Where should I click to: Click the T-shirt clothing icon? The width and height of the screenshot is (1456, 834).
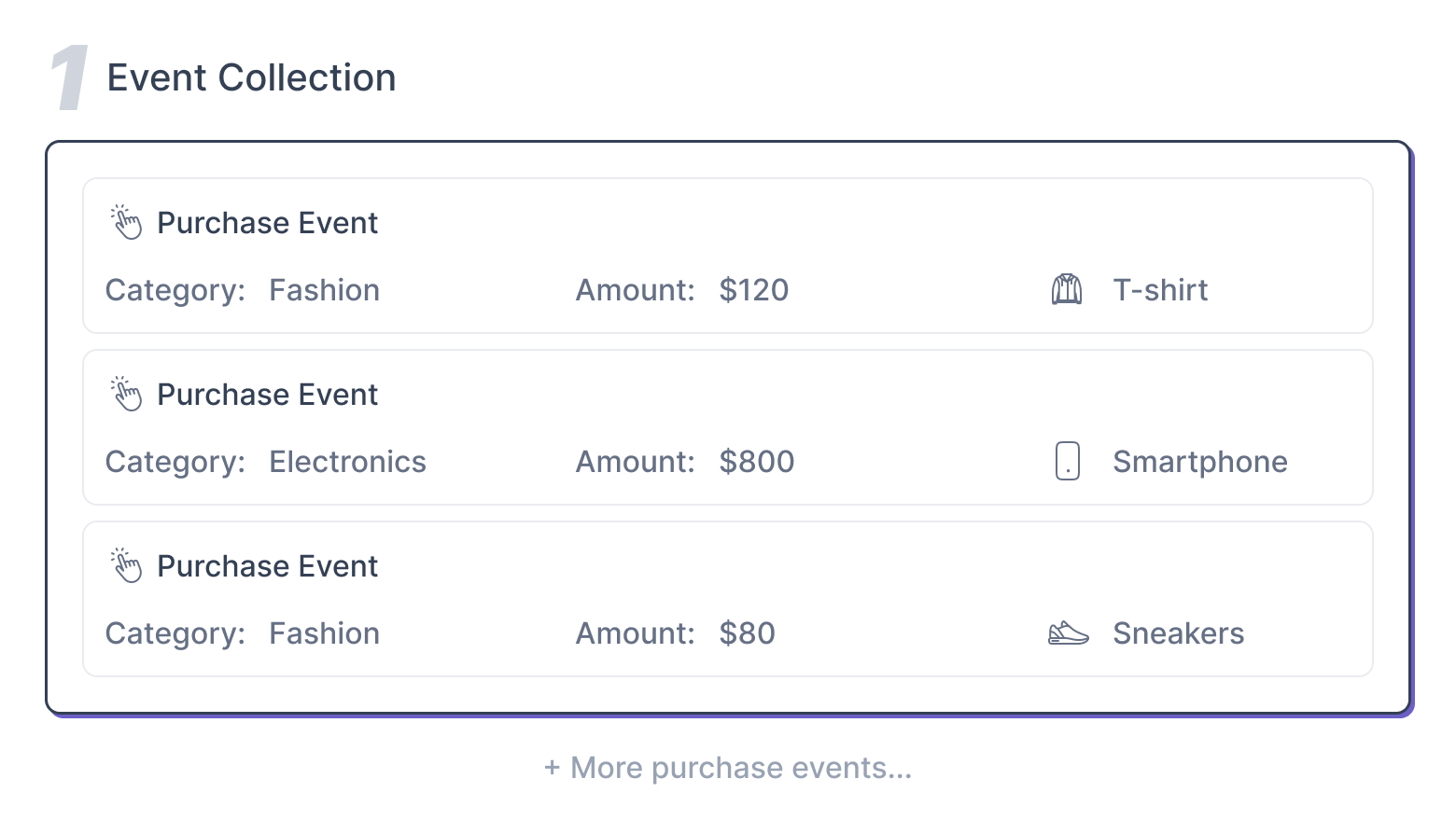1067,290
